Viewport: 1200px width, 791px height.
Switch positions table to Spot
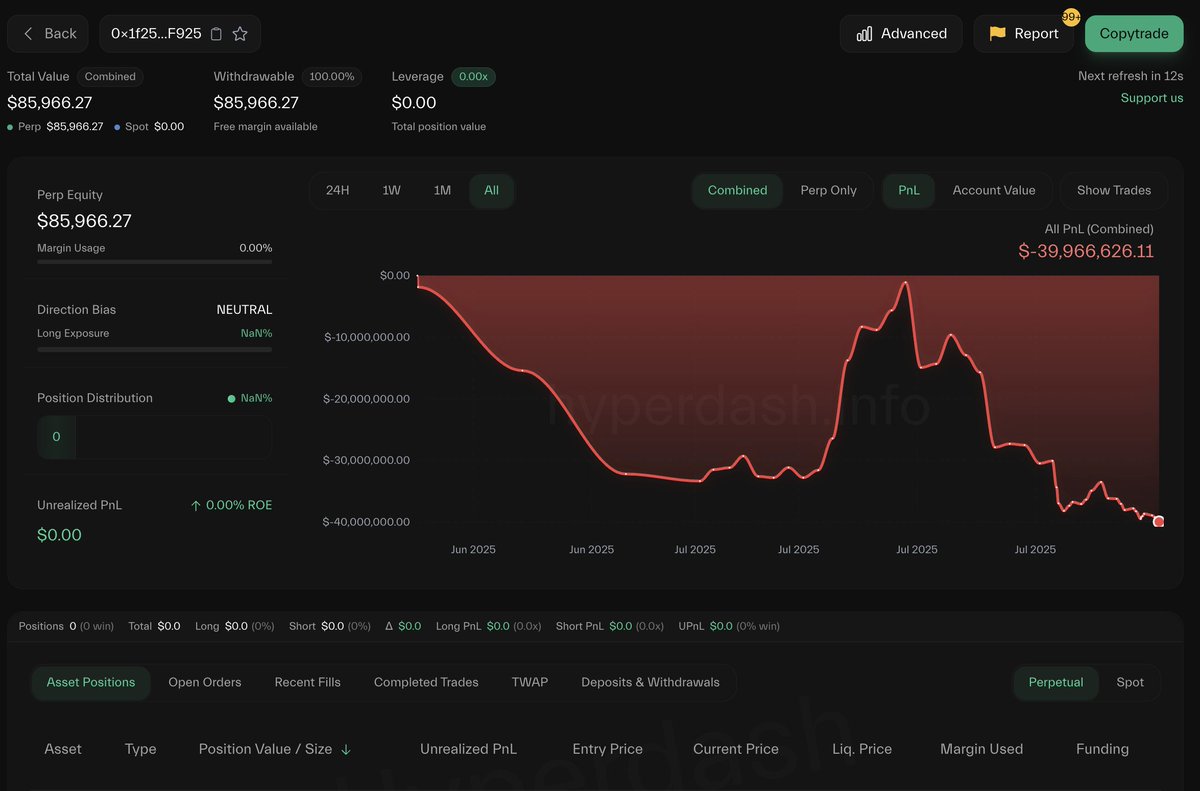[x=1130, y=682]
